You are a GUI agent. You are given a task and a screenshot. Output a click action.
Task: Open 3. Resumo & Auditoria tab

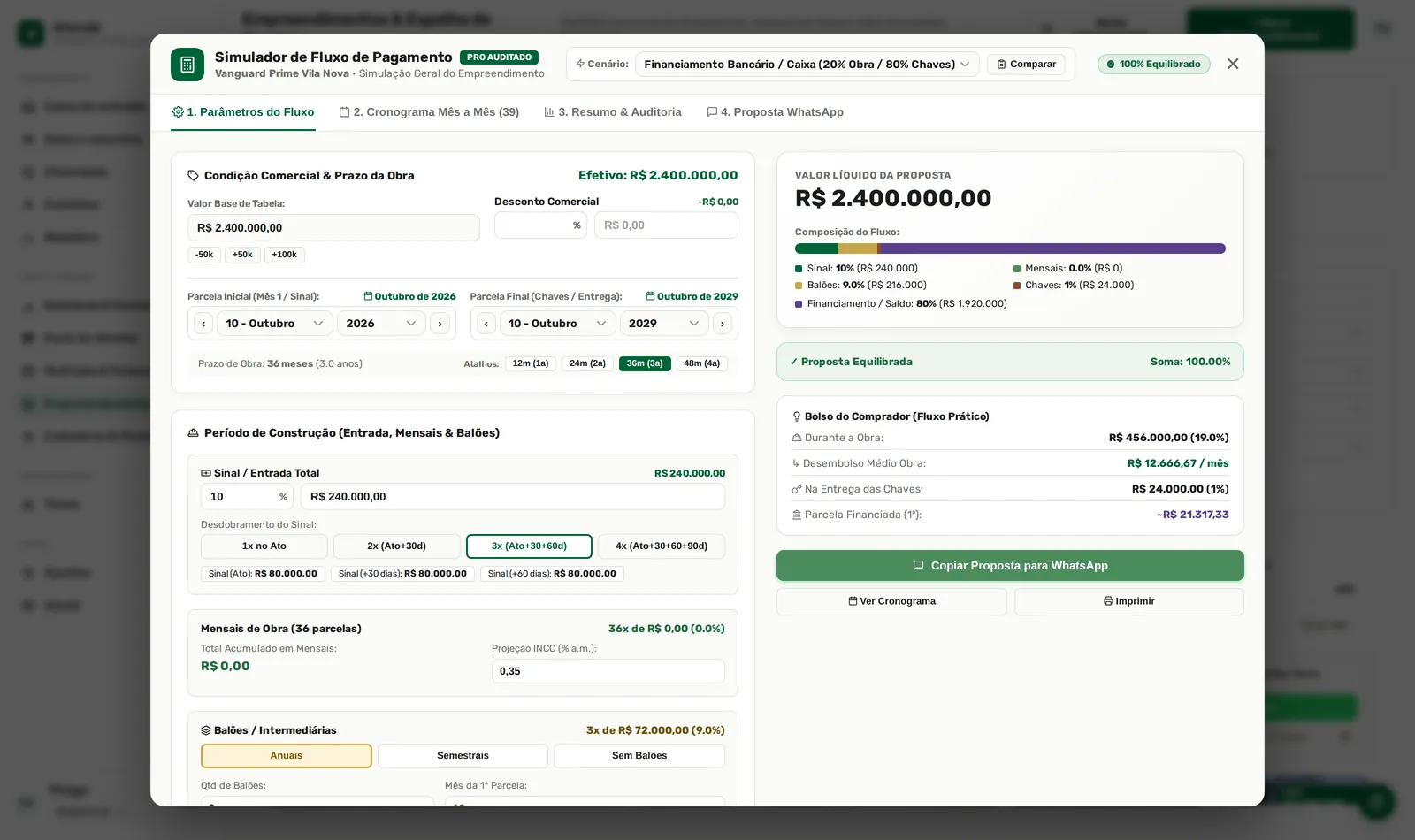click(613, 112)
